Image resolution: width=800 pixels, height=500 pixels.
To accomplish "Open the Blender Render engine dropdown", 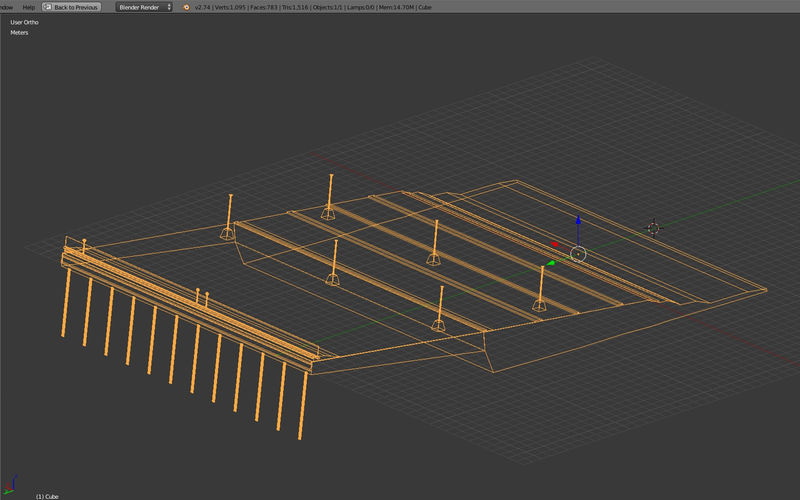I will (143, 7).
